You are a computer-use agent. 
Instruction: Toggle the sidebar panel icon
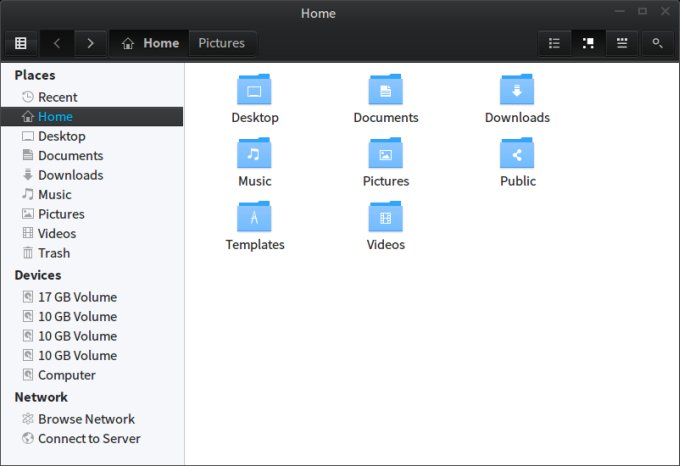(x=21, y=43)
